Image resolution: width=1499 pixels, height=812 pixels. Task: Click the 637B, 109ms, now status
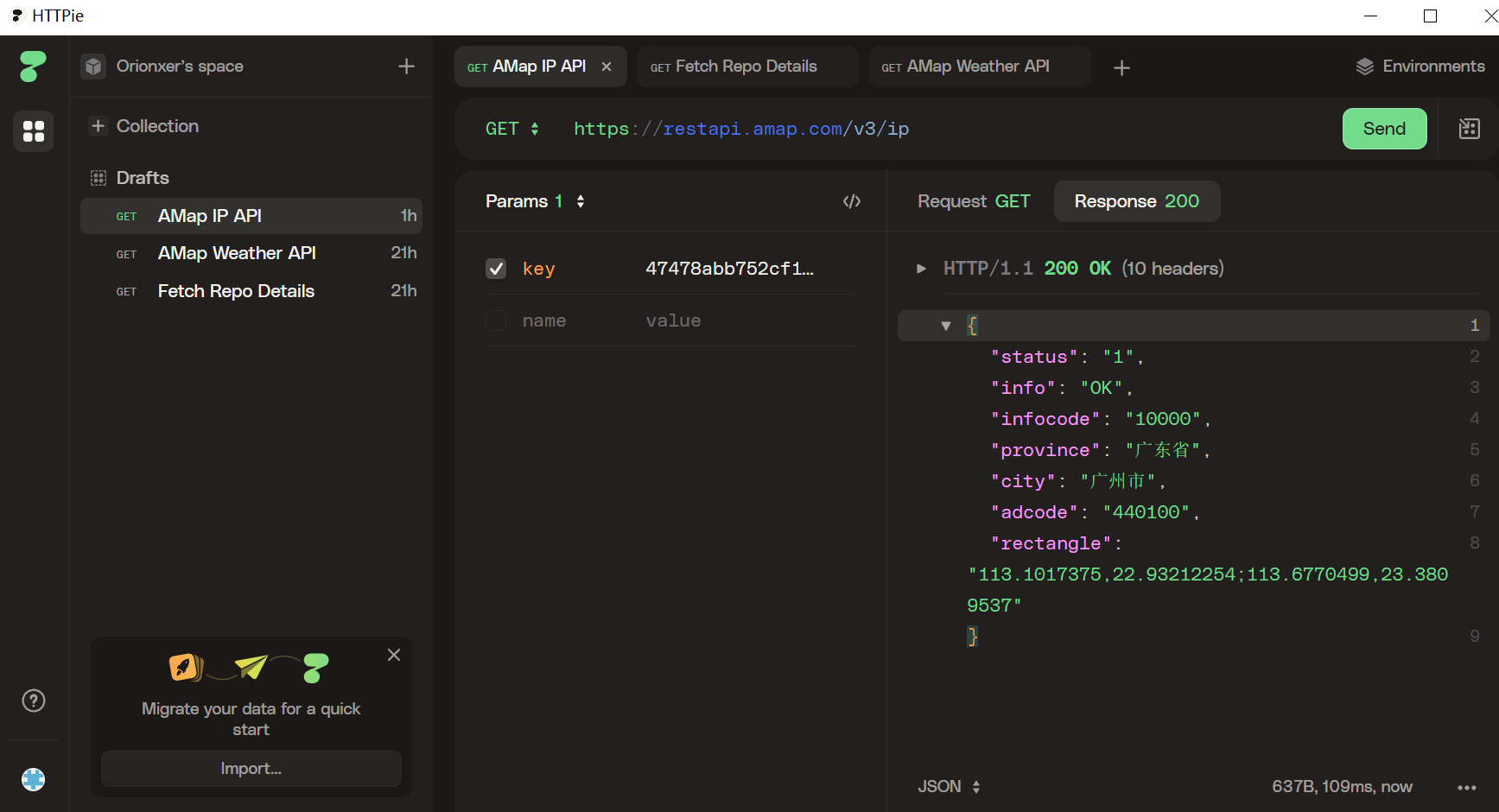[x=1342, y=787]
